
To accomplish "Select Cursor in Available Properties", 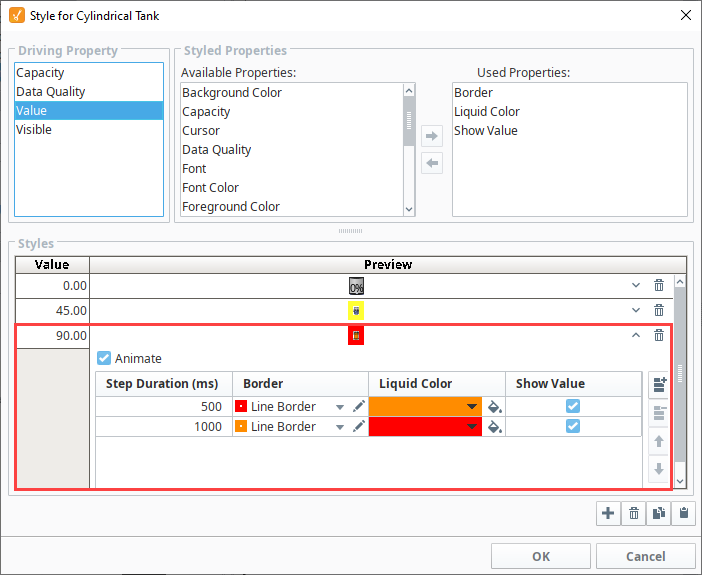I will click(292, 131).
